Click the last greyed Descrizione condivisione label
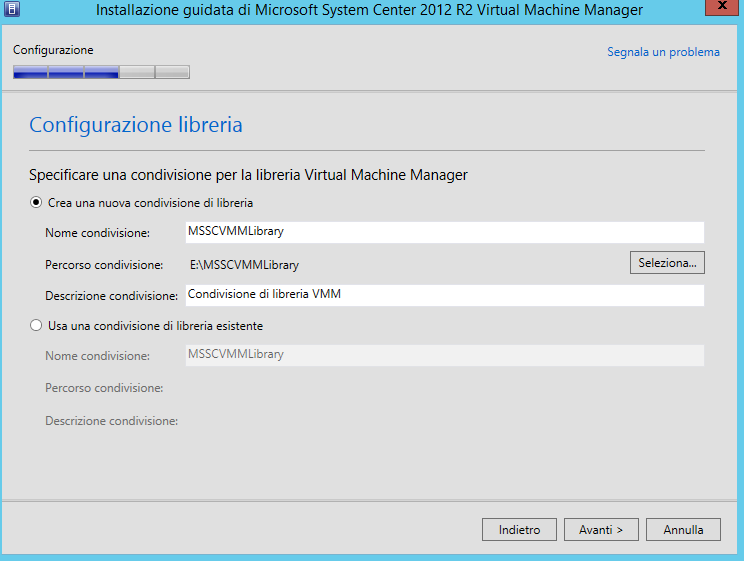Screen dimensions: 744x561 tap(111, 421)
